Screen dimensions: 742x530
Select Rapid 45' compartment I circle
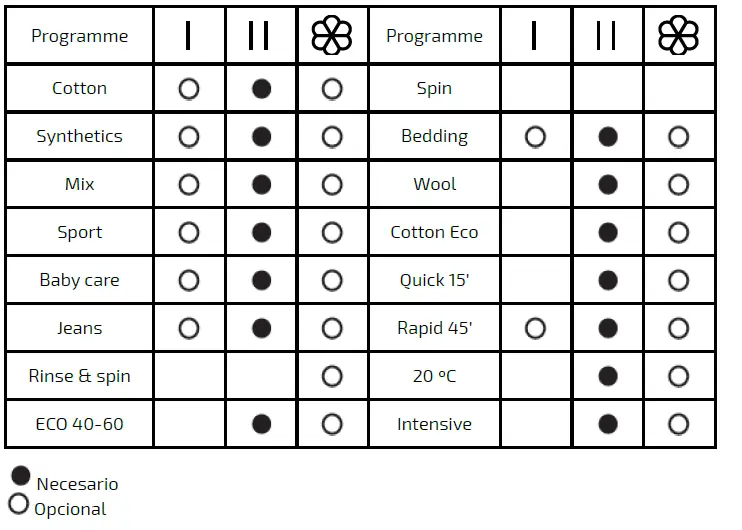click(535, 328)
